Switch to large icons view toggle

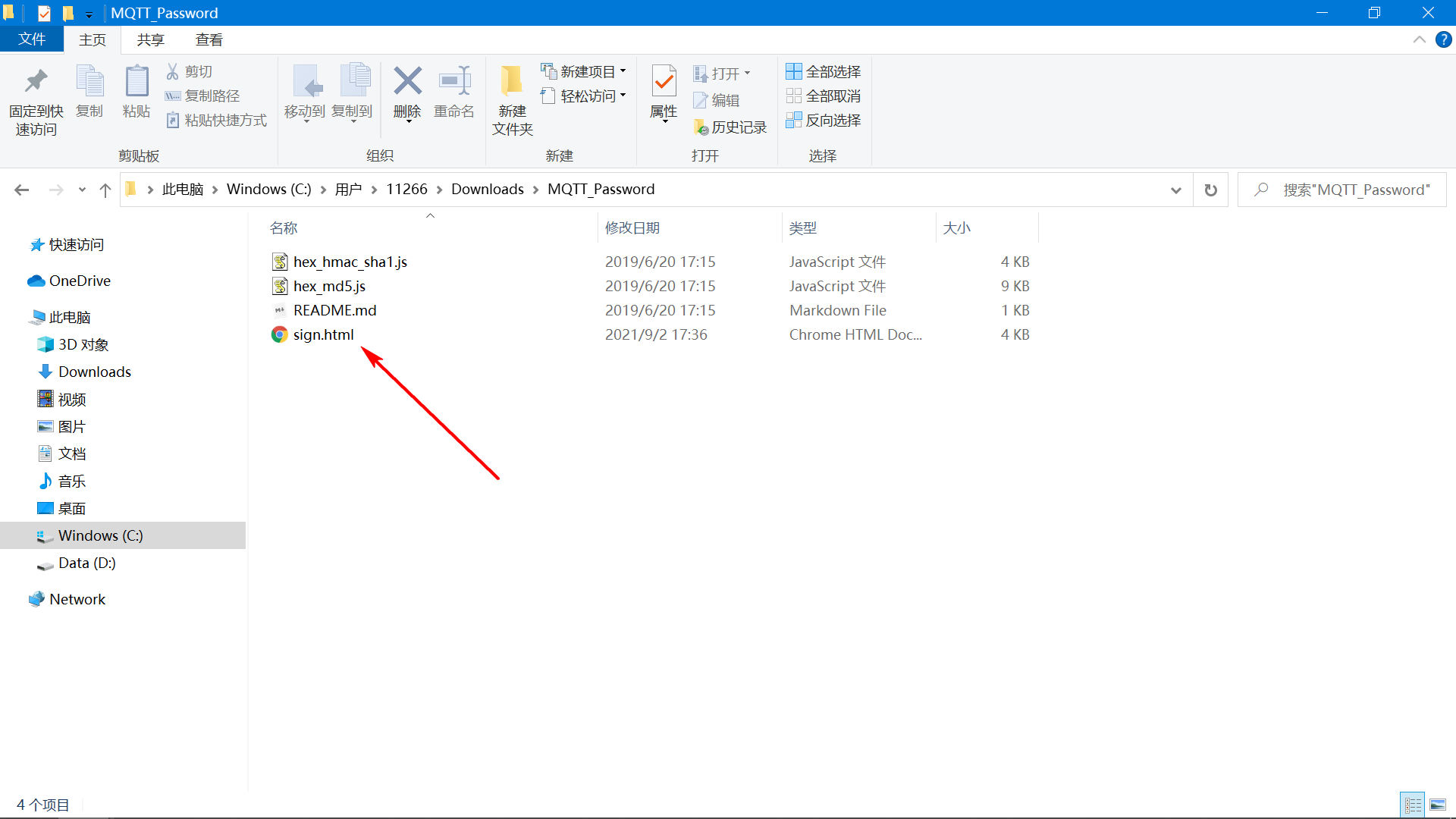point(1438,805)
